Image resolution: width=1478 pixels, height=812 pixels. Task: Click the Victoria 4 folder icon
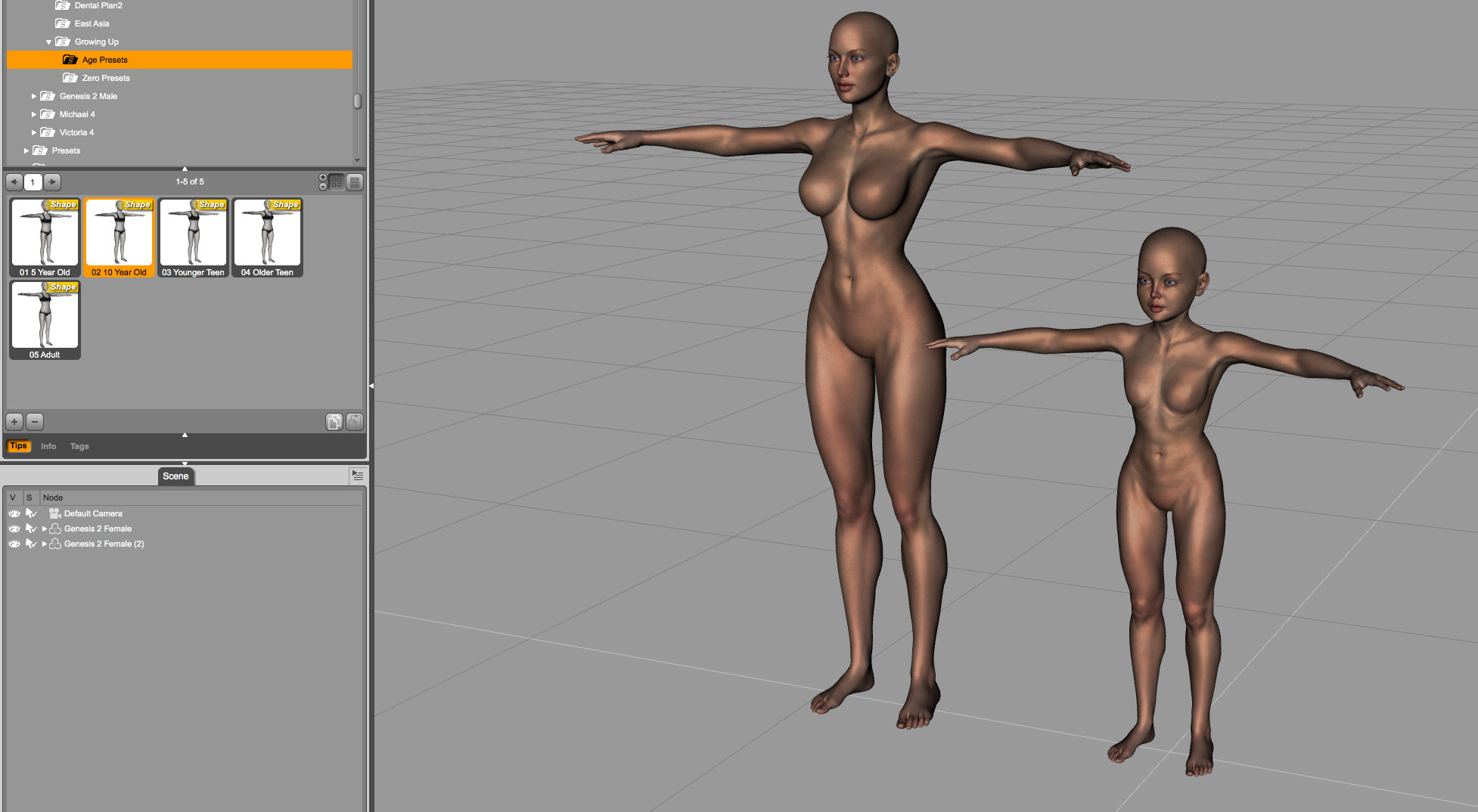pyautogui.click(x=48, y=132)
